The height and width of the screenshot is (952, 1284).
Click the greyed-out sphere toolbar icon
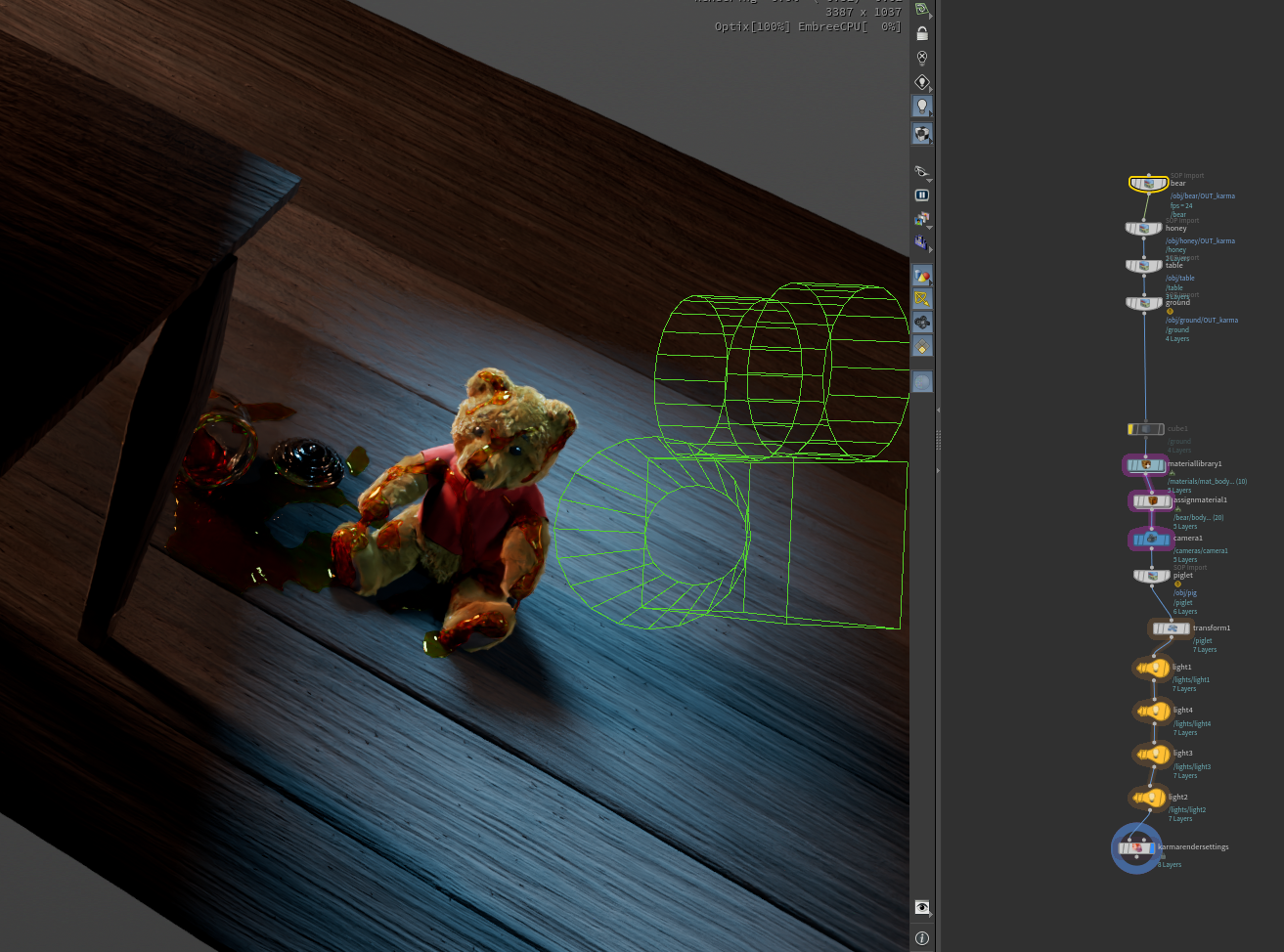922,381
